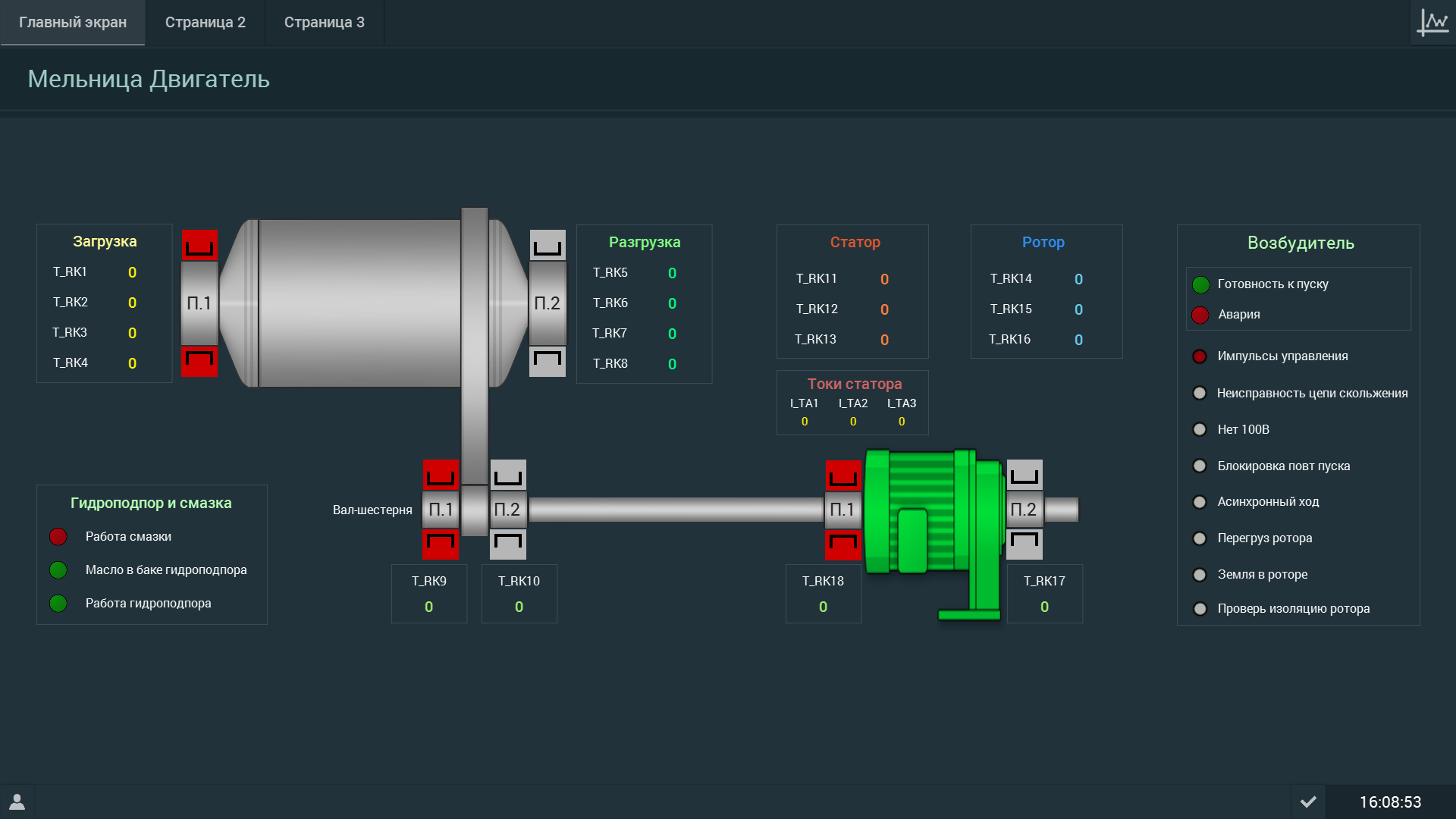Click the I_TA2 stator current value

(x=853, y=422)
